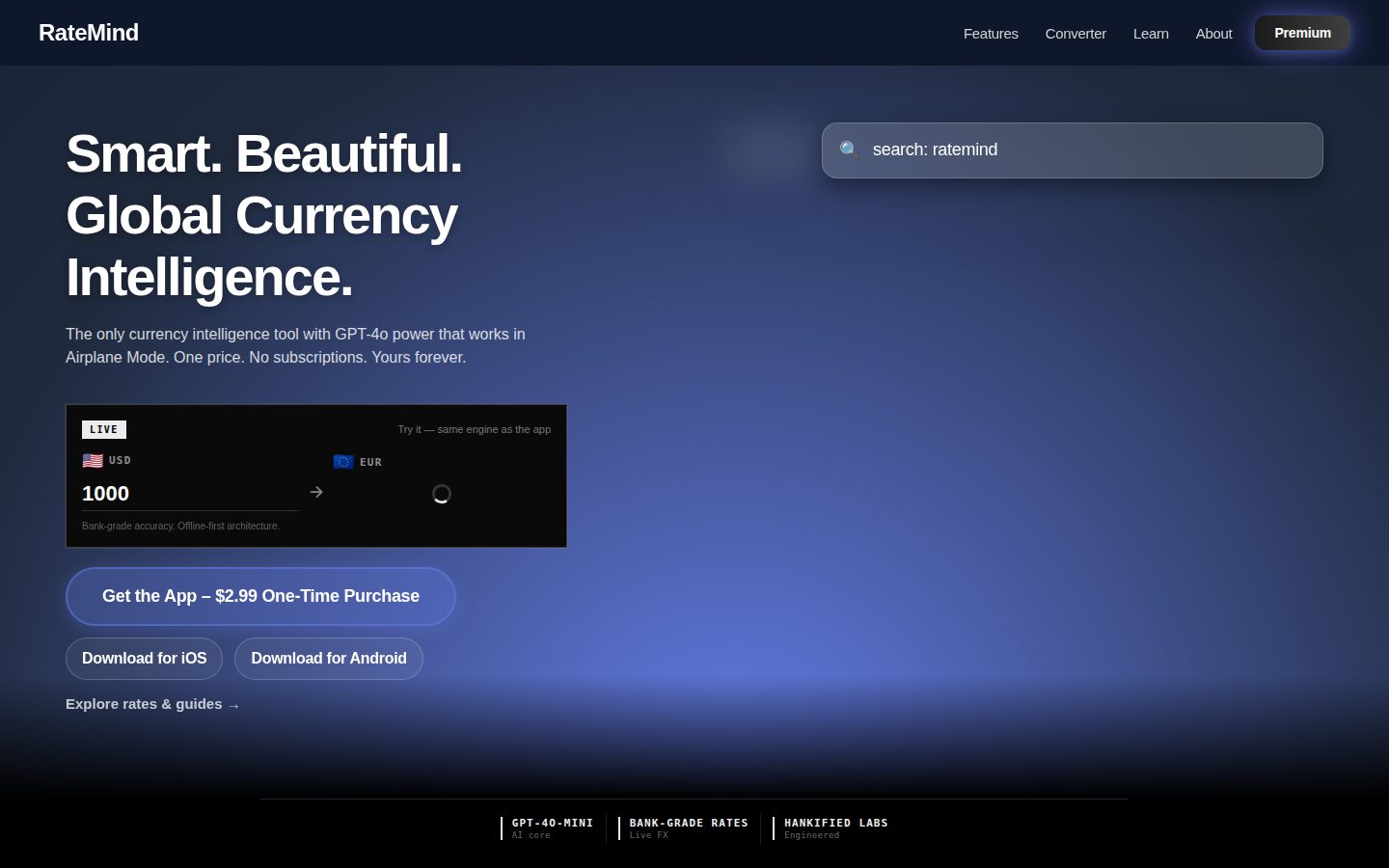
Task: Click the conversion arrow icon
Action: tap(316, 492)
